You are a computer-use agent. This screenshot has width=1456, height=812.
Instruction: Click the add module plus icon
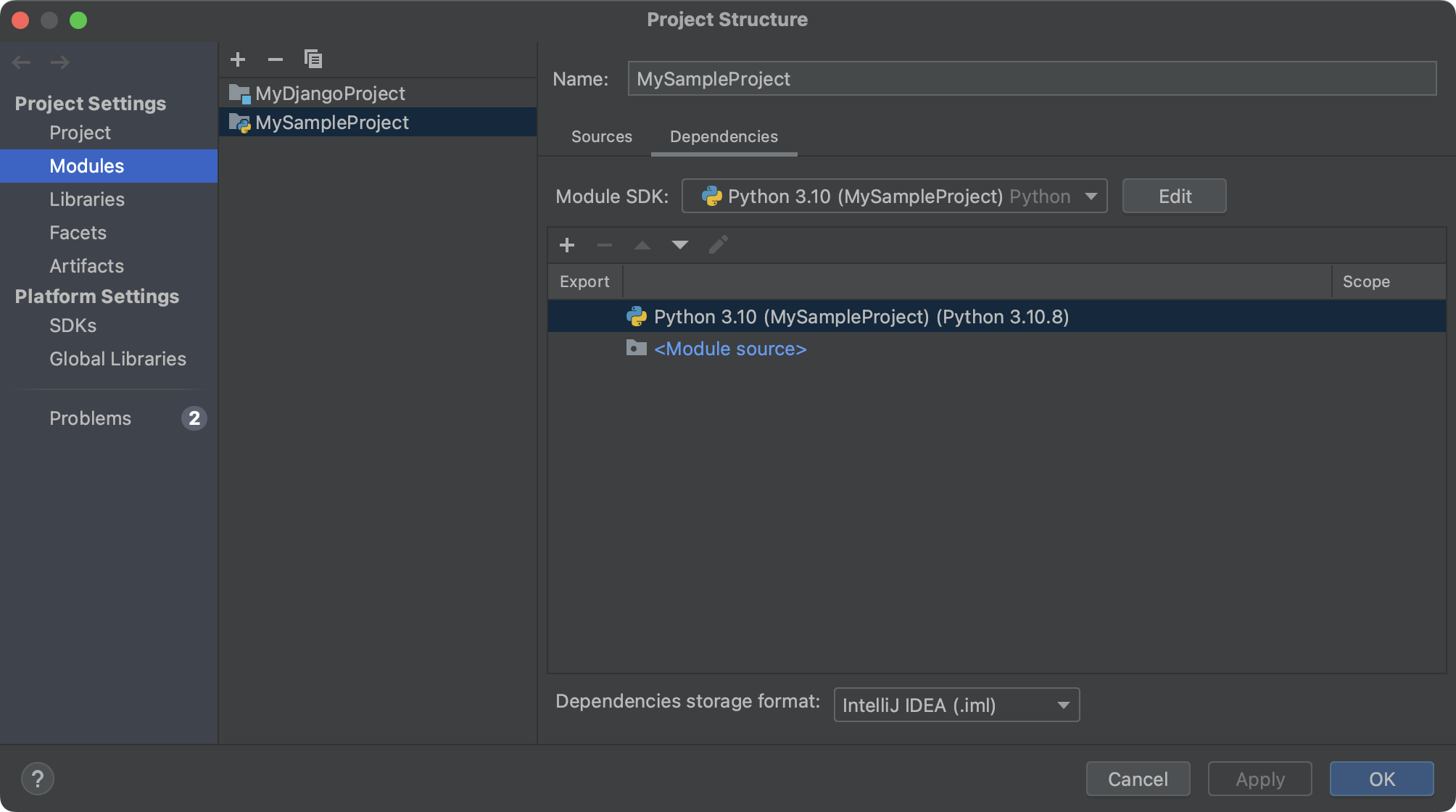click(x=238, y=59)
